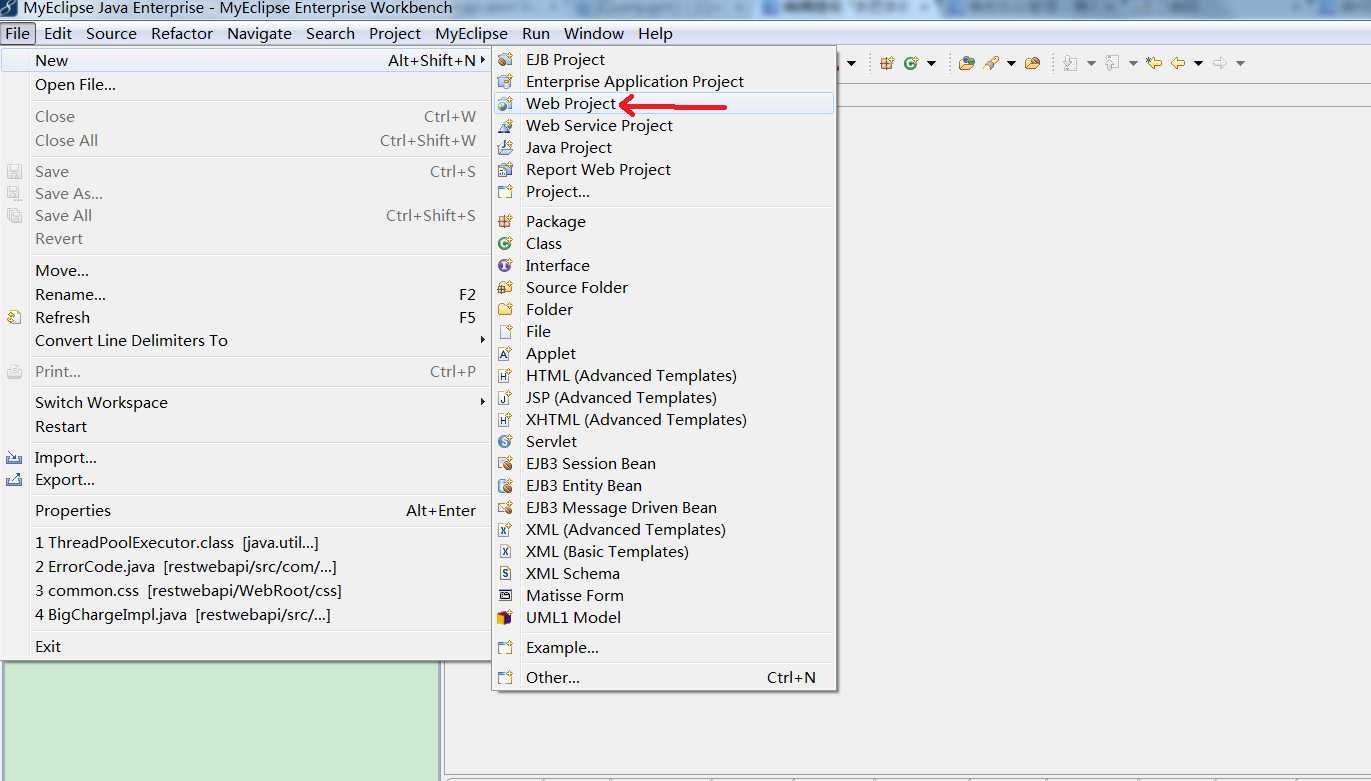Click the New Java Class toolbar icon
This screenshot has width=1371, height=781.
coord(911,63)
